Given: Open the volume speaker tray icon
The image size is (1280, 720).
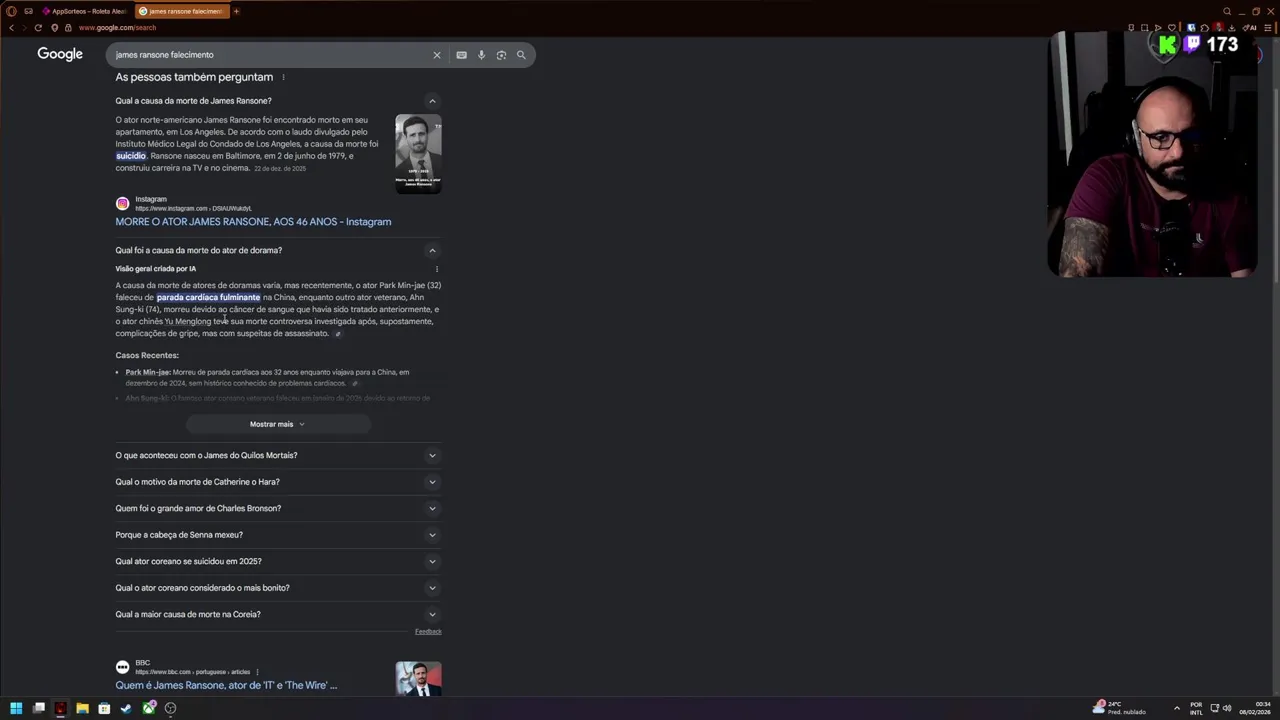Looking at the screenshot, I should click(1227, 708).
